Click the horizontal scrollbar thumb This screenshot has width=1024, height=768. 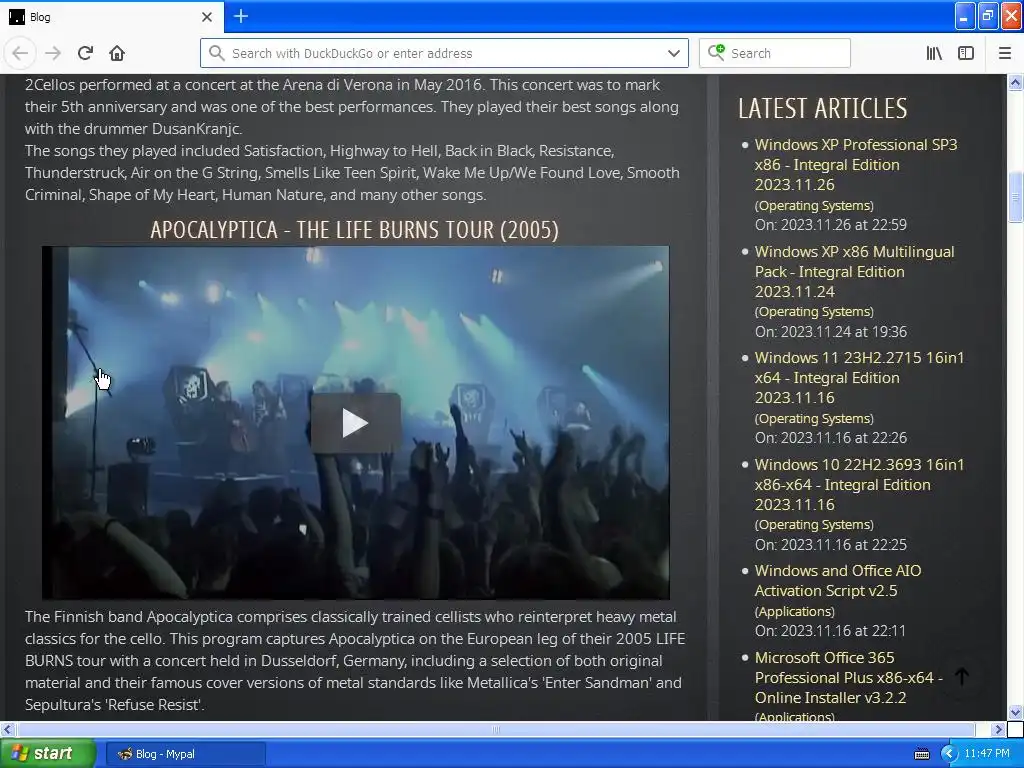coord(495,729)
